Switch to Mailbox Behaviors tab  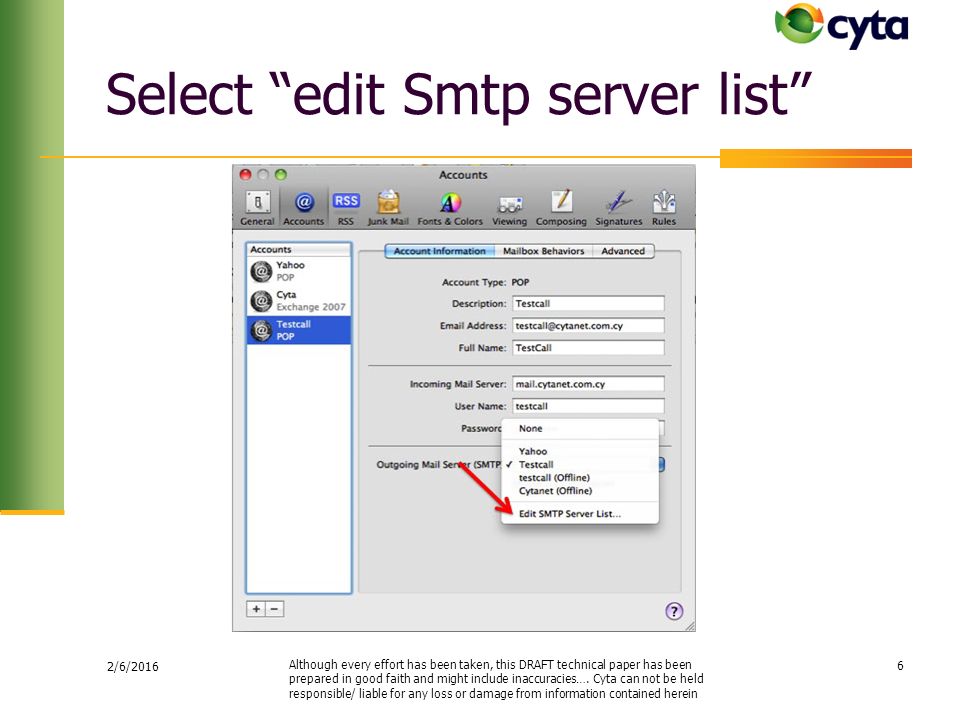tap(544, 251)
